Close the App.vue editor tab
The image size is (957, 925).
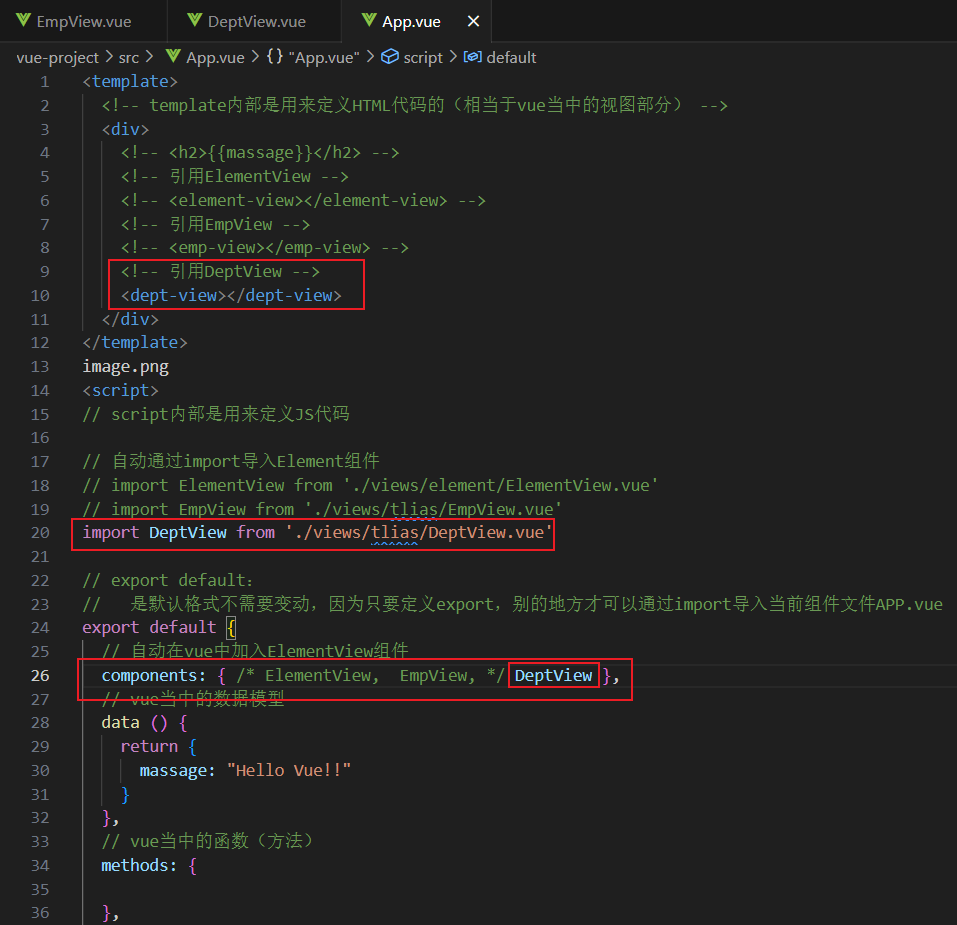(473, 20)
